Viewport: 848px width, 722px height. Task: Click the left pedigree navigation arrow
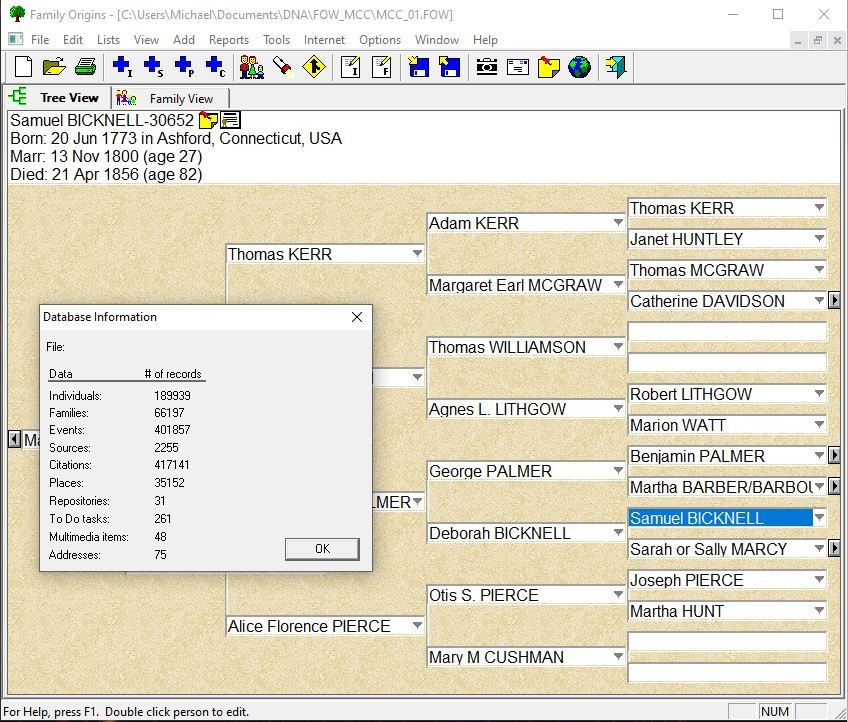(13, 438)
